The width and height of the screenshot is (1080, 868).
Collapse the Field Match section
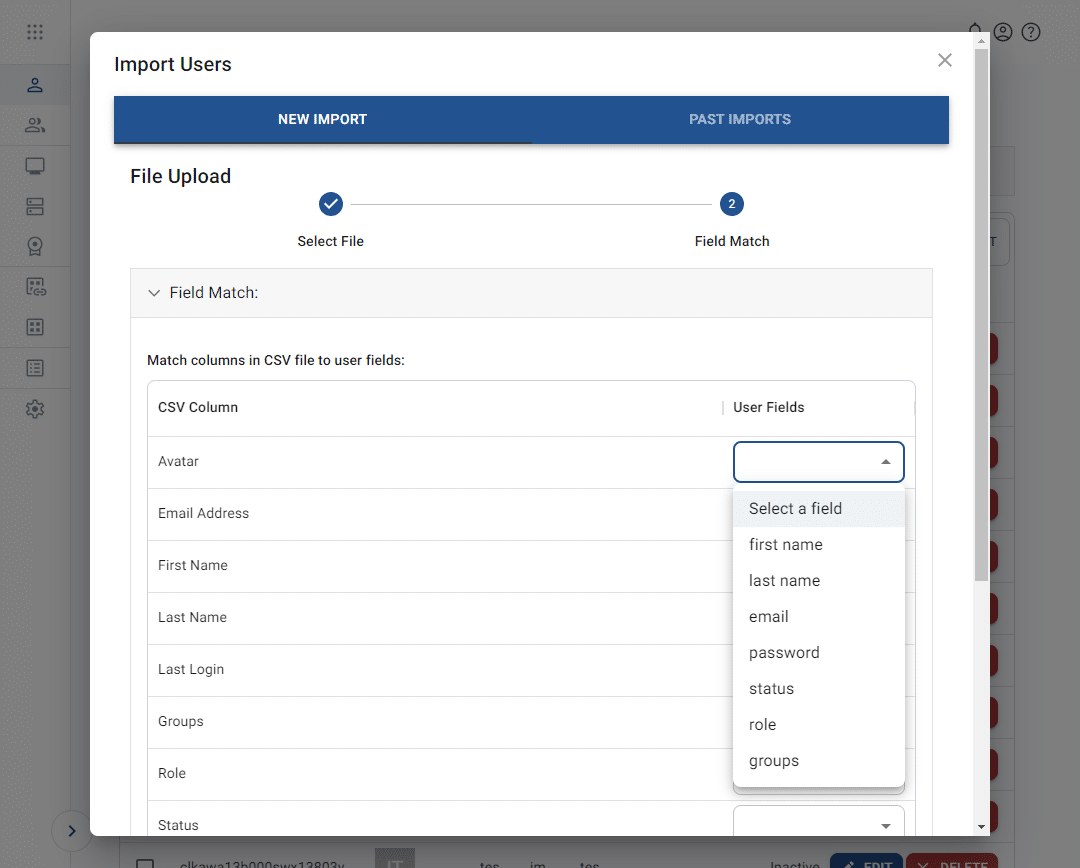154,292
